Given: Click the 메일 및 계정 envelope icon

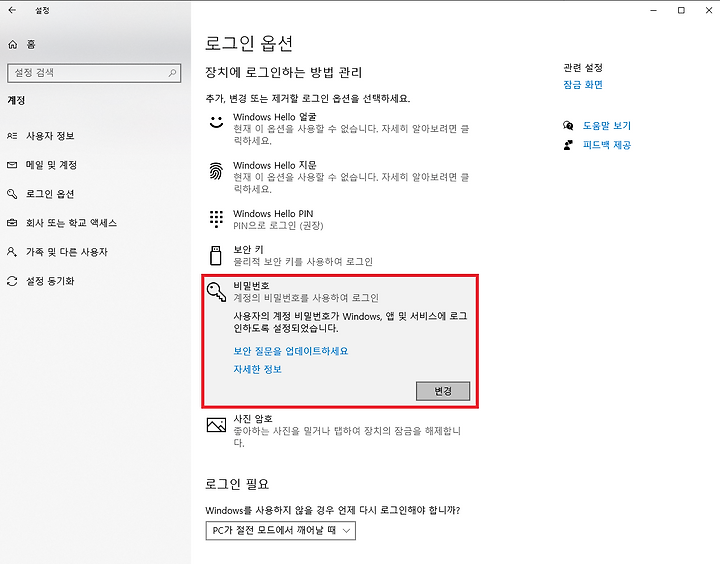Looking at the screenshot, I should pyautogui.click(x=12, y=165).
